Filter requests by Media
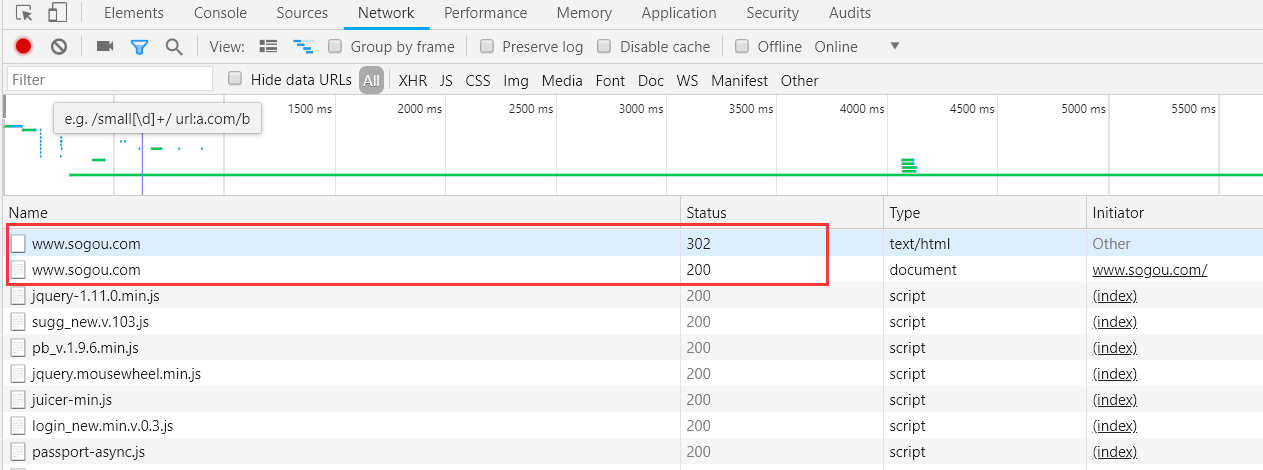Image resolution: width=1263 pixels, height=470 pixels. pyautogui.click(x=562, y=80)
